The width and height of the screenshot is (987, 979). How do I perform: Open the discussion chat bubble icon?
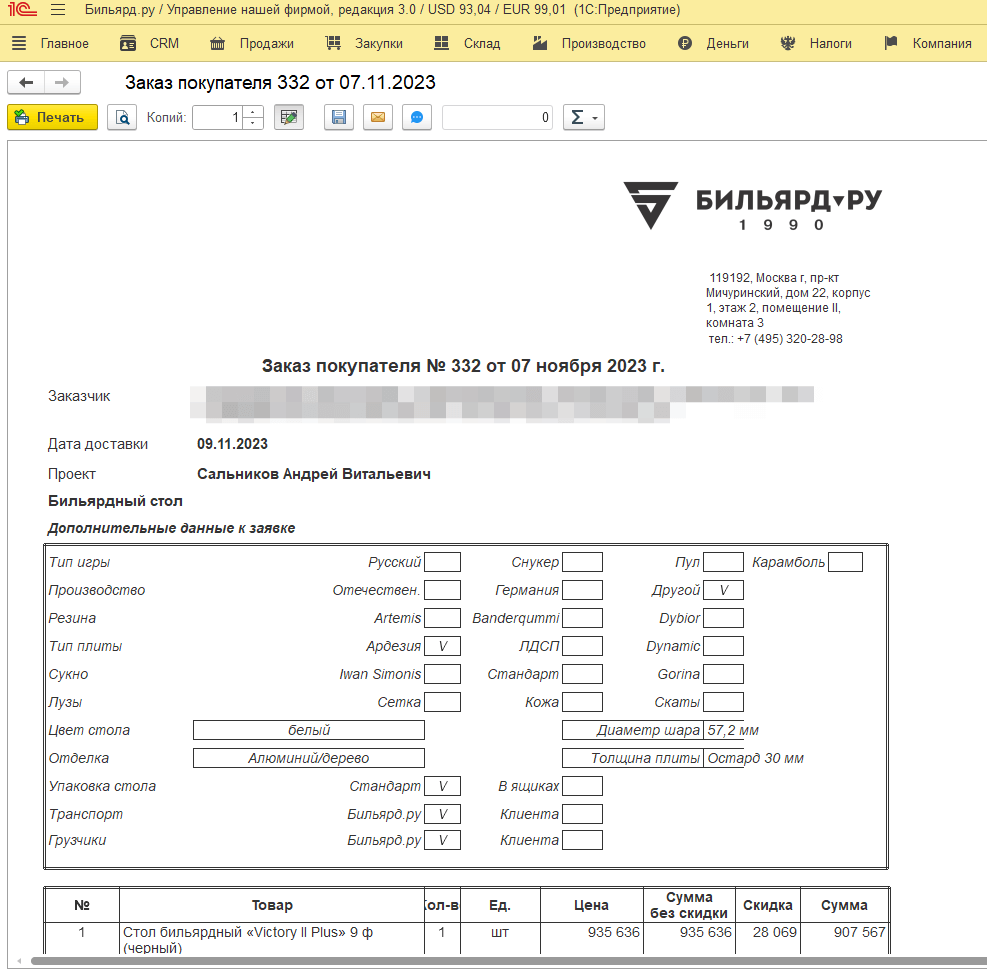pos(417,118)
